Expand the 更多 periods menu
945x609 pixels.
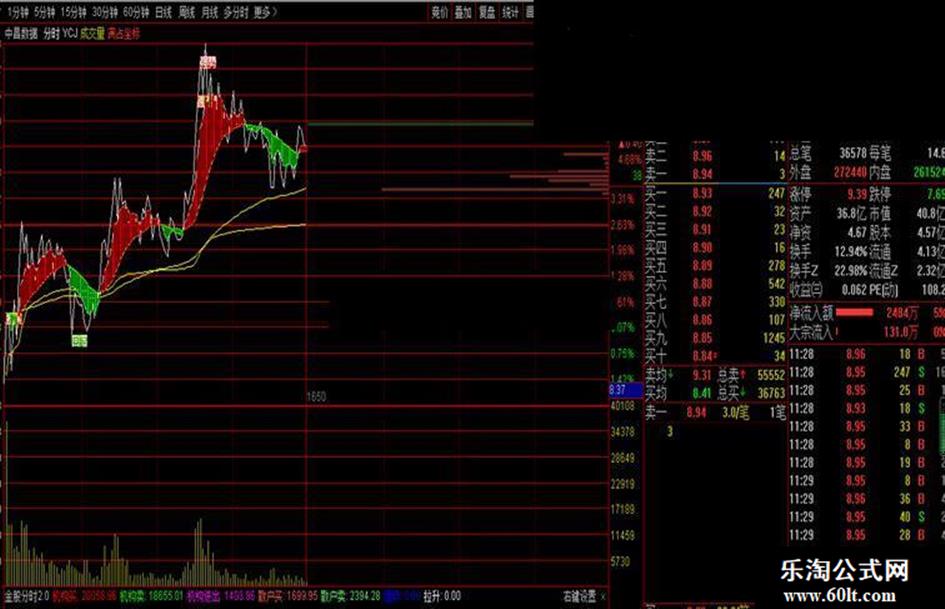click(265, 11)
